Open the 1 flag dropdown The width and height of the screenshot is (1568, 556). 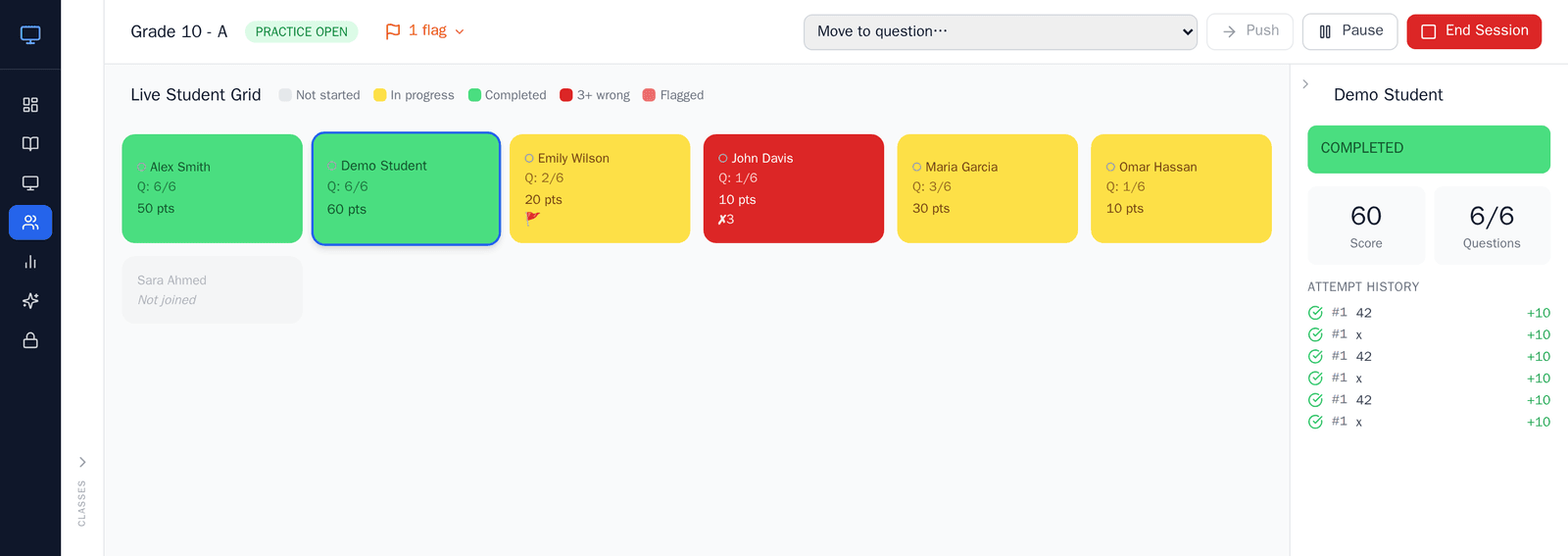pos(425,31)
